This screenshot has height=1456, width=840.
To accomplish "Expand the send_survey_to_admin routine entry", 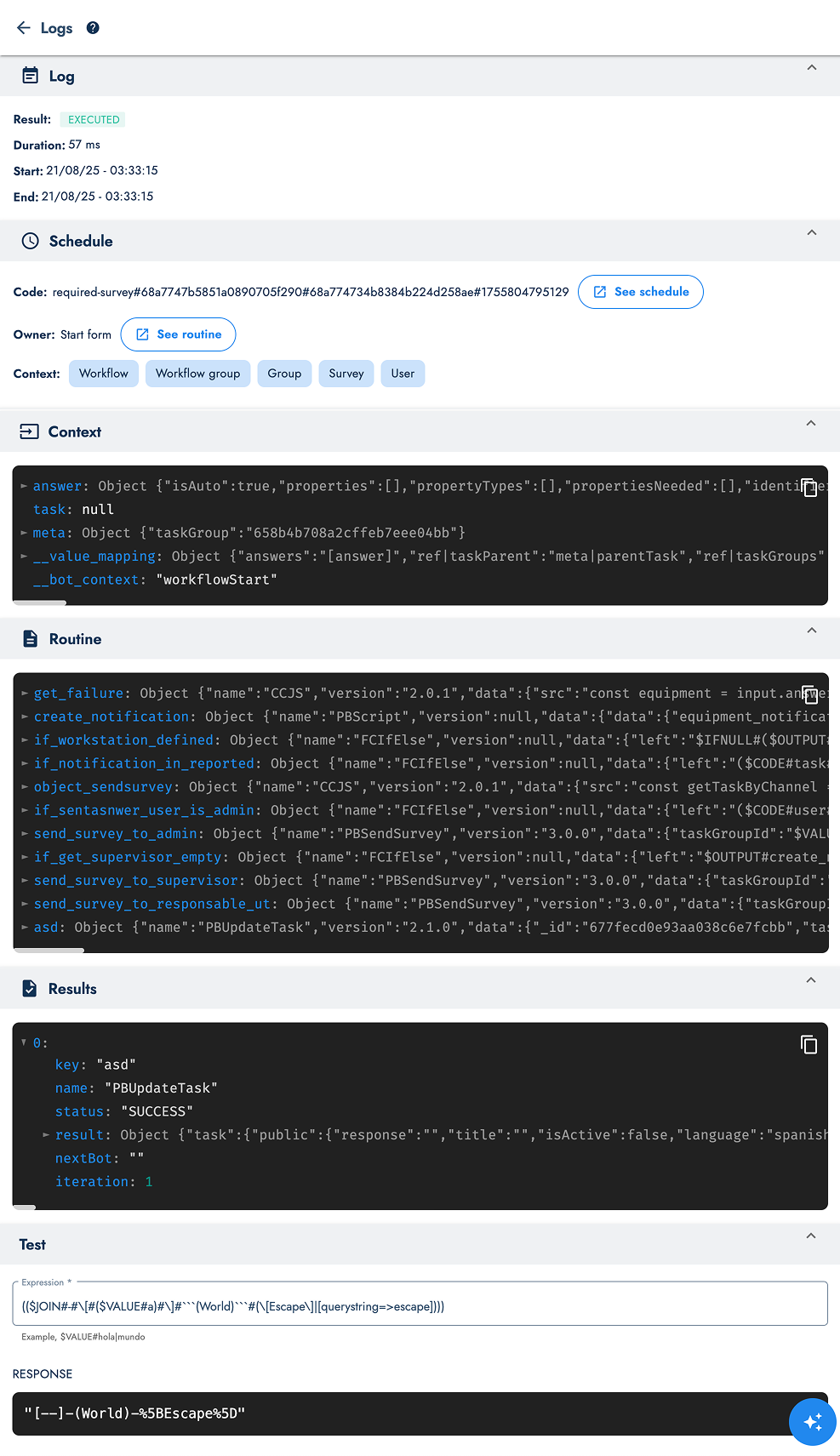I will coord(25,834).
